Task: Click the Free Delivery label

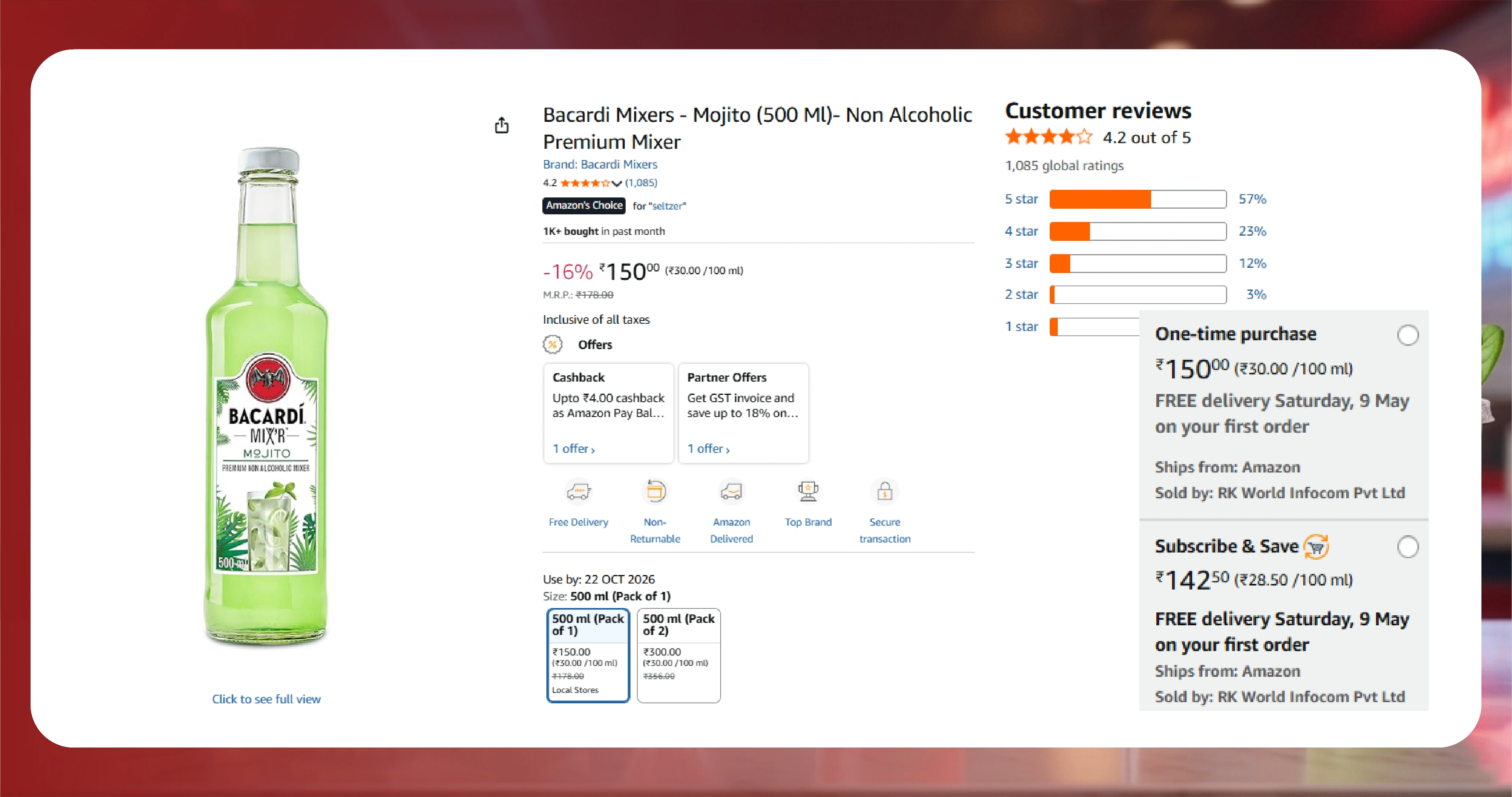Action: (x=578, y=522)
